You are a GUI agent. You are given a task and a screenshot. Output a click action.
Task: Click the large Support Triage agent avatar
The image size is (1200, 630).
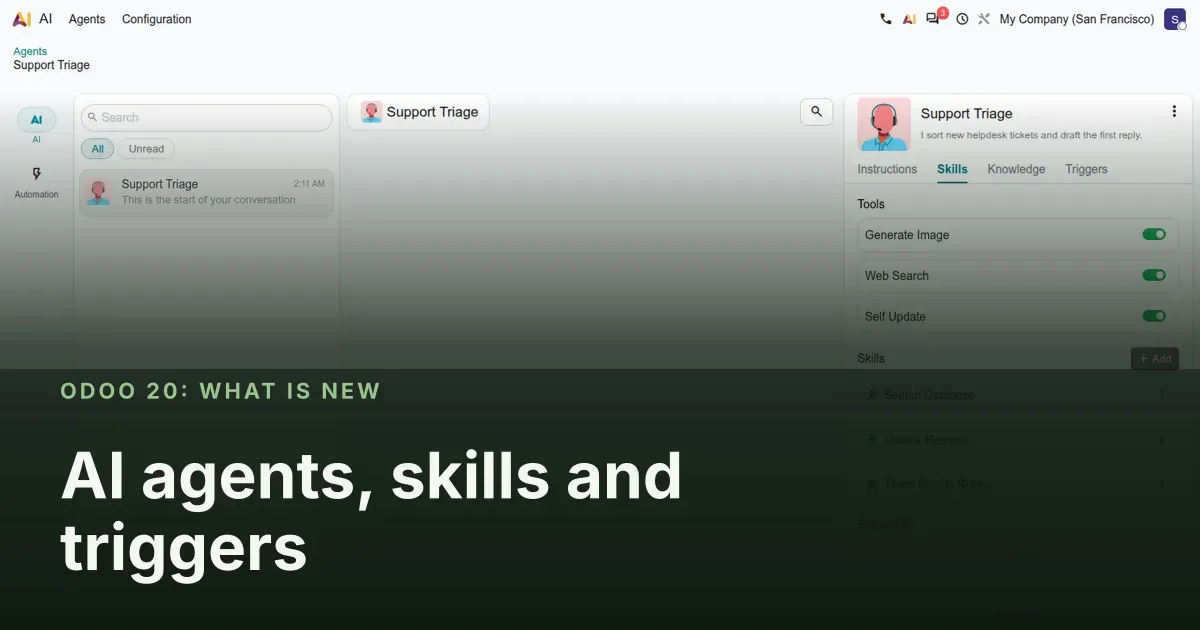[884, 124]
